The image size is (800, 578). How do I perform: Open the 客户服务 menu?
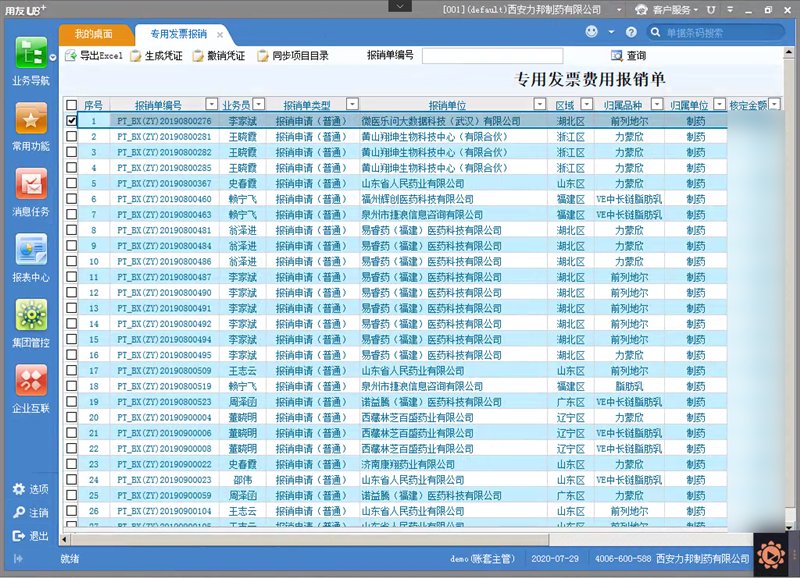(670, 10)
